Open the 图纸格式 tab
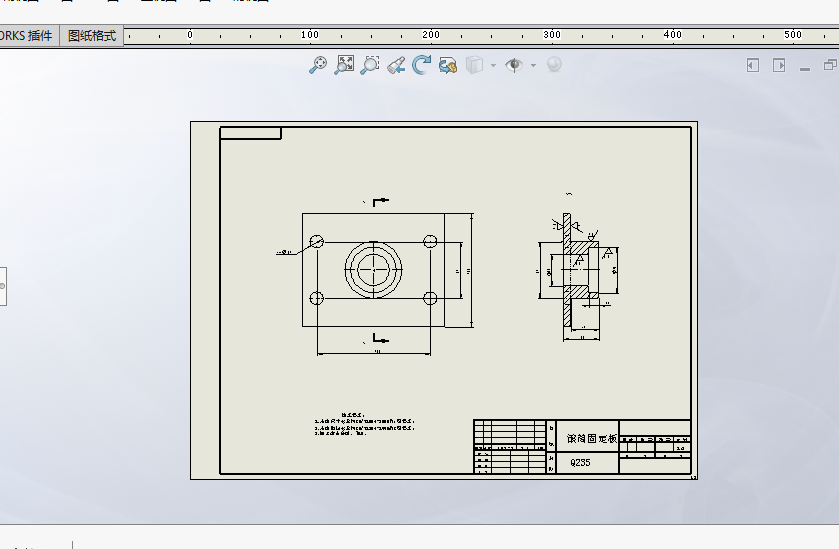 click(x=92, y=36)
